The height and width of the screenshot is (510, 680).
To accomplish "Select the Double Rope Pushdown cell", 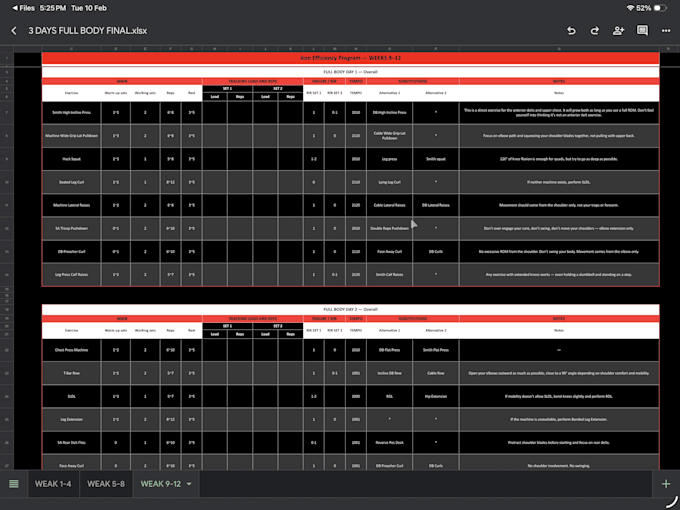I will pyautogui.click(x=389, y=228).
